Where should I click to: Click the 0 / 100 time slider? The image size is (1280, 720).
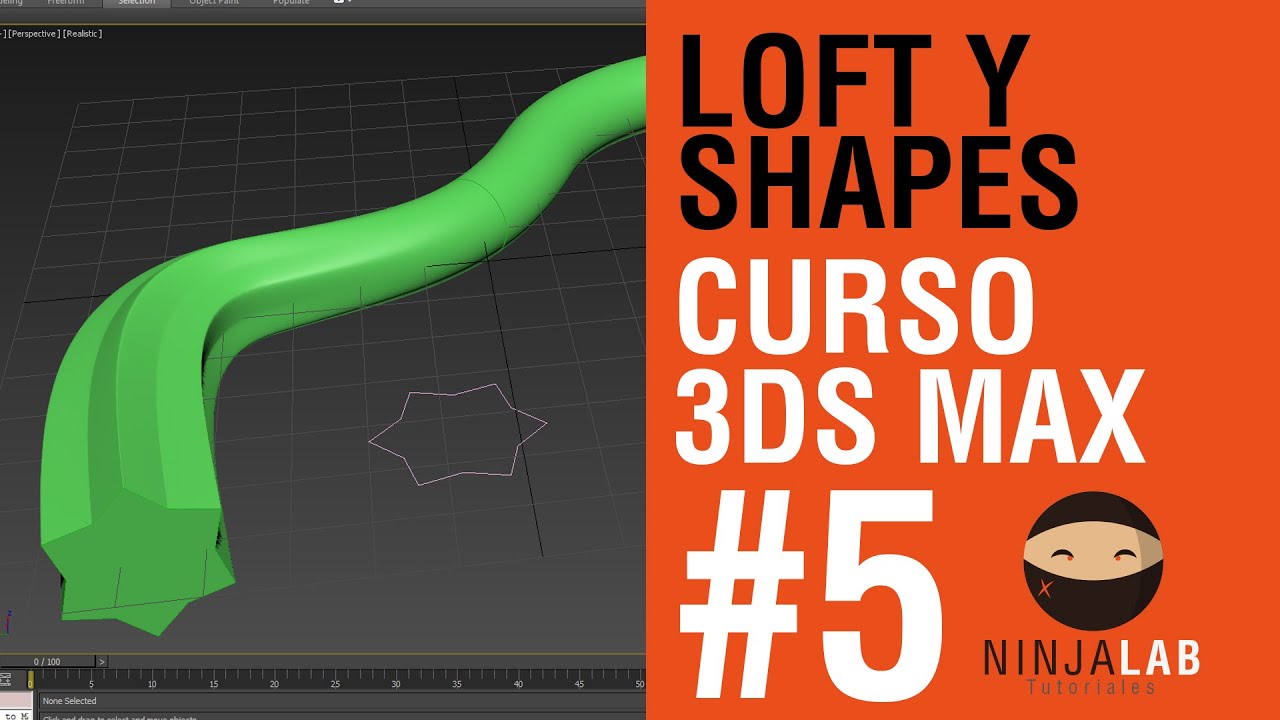click(47, 661)
